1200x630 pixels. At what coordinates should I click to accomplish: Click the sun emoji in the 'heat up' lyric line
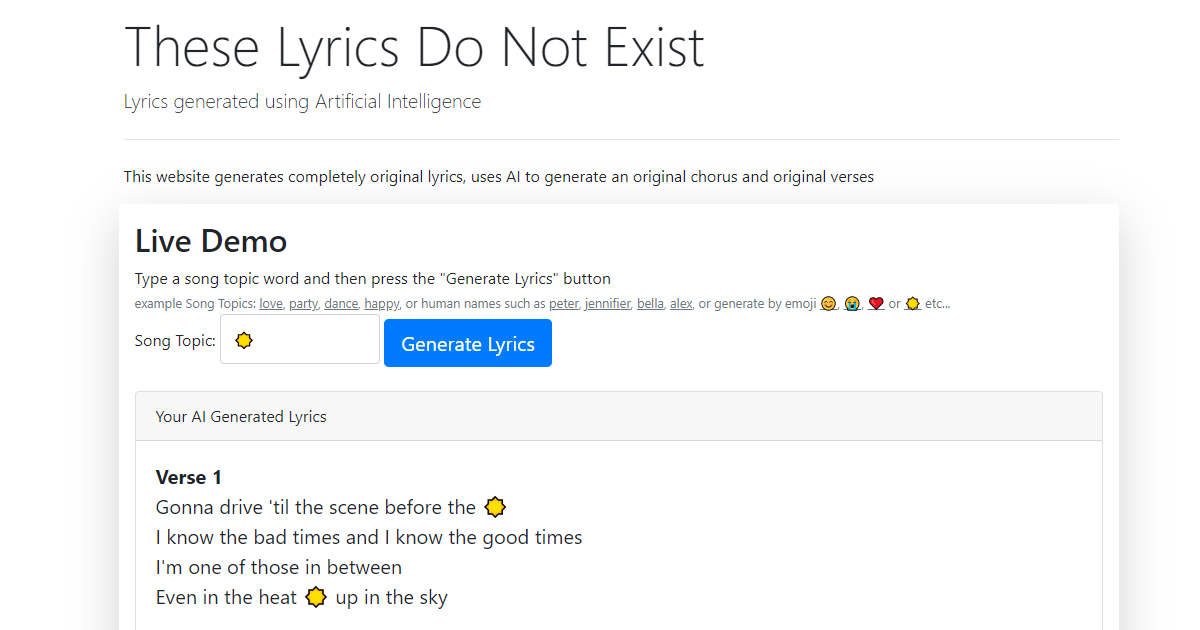(x=316, y=597)
